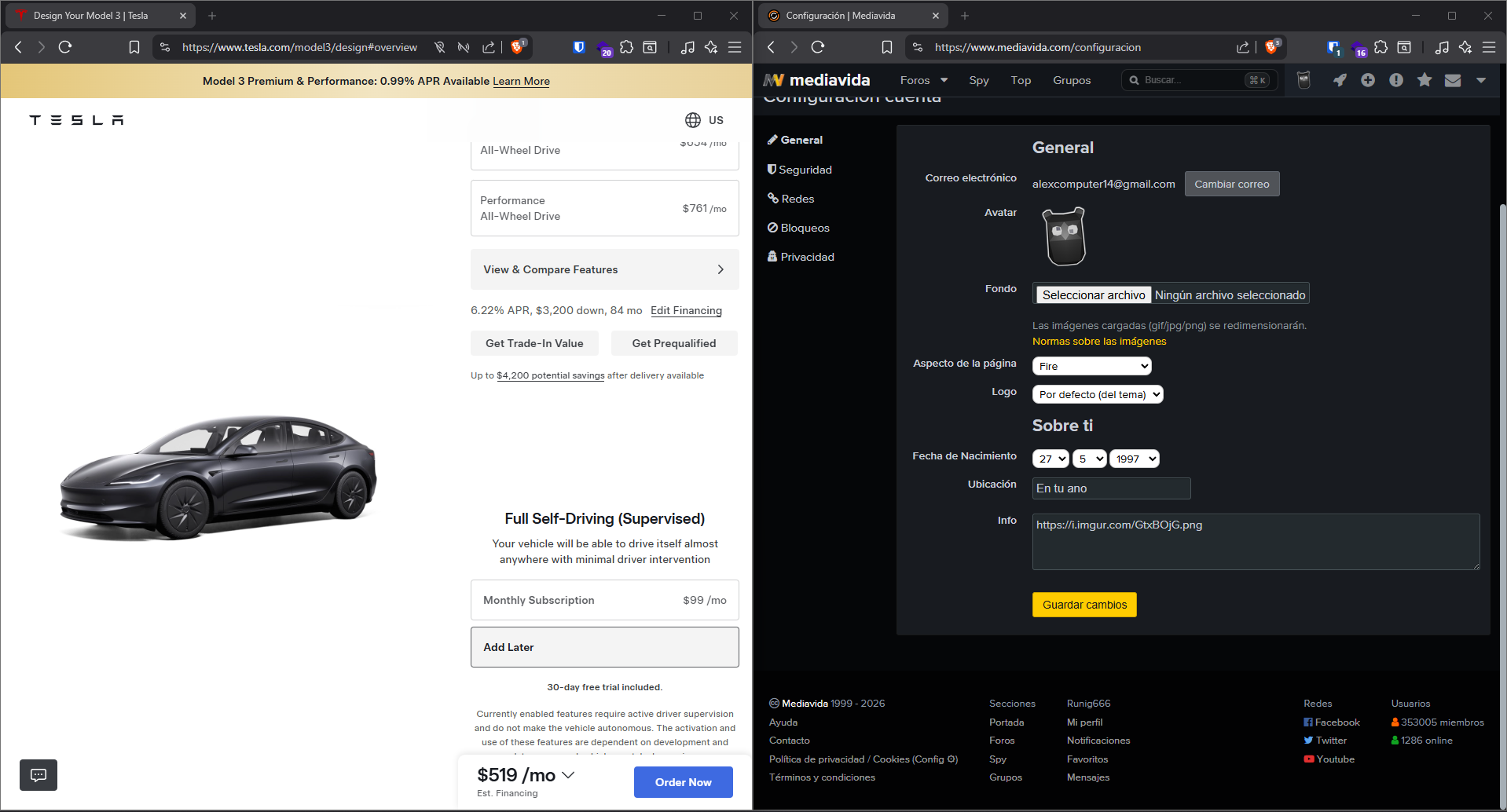
Task: Open music playlist icon in Mediavida window
Action: tap(1442, 47)
